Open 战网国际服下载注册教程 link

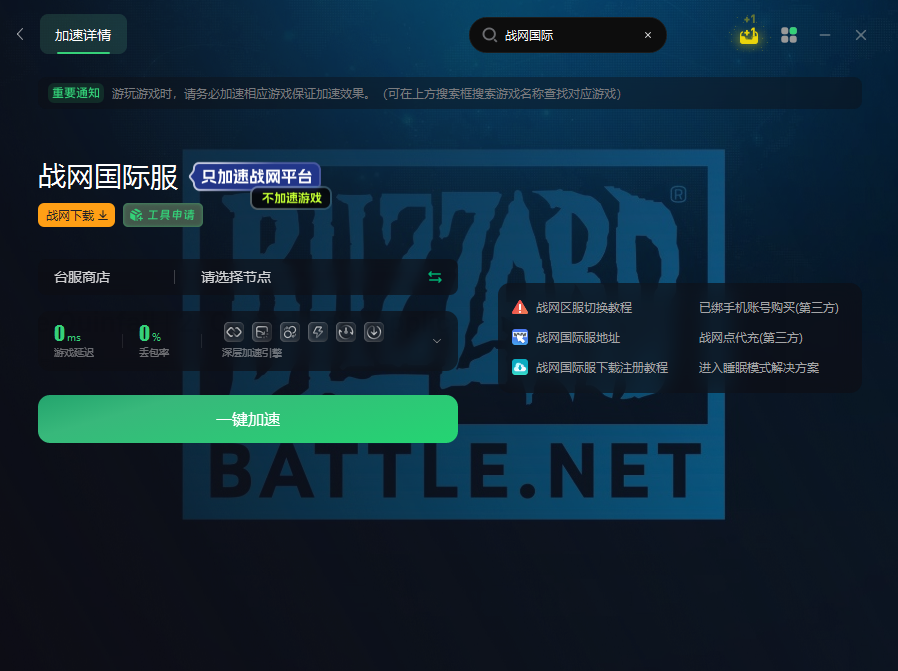602,368
